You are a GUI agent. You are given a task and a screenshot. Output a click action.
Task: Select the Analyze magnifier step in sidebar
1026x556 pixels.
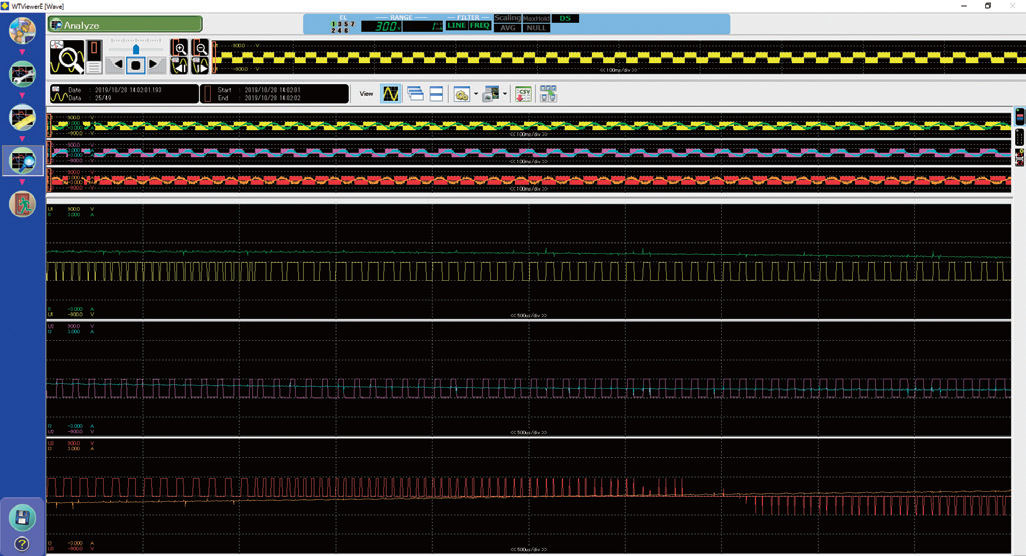(x=22, y=161)
